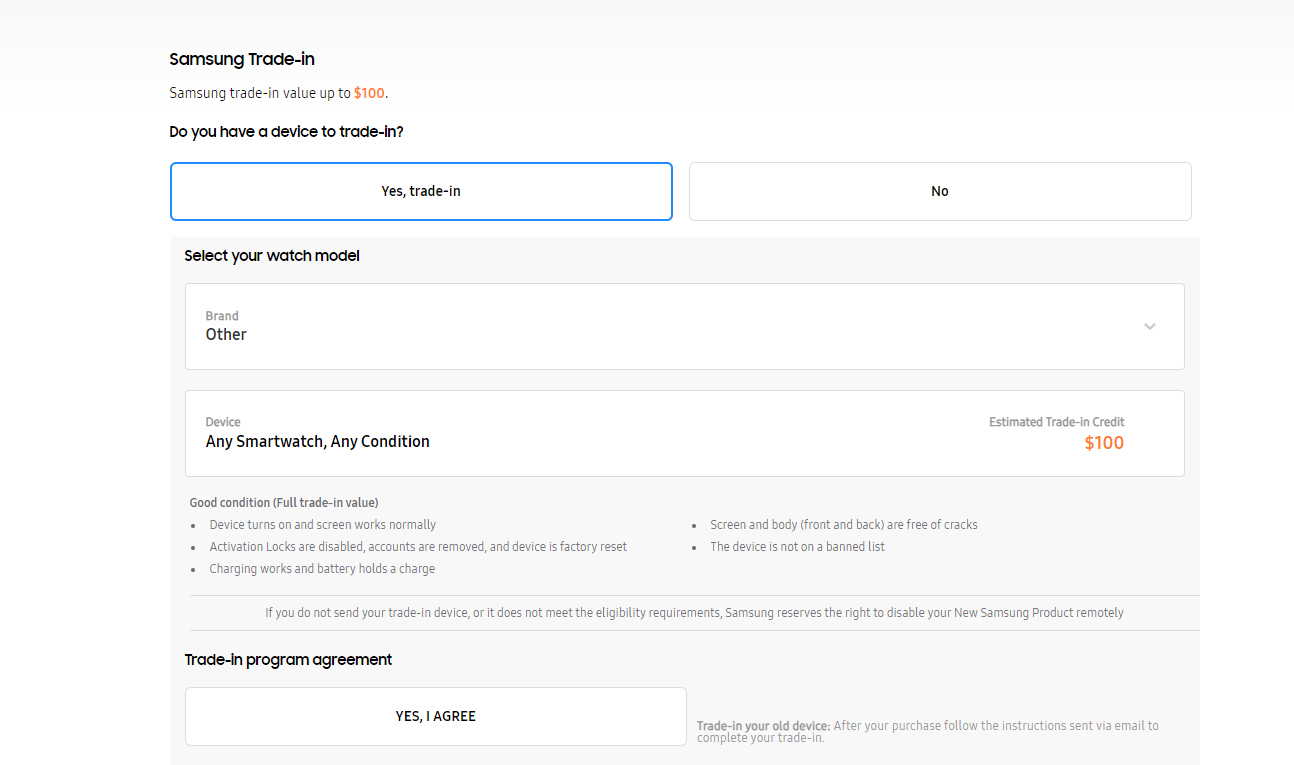Click the "Trade-in your old device" instructions text
The image size is (1294, 765).
click(x=928, y=732)
